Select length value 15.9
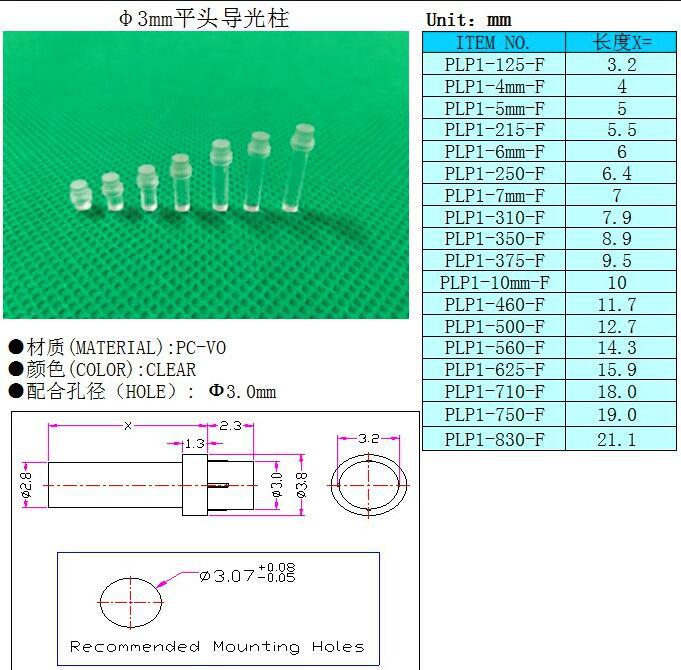The height and width of the screenshot is (670, 681). pyautogui.click(x=617, y=370)
